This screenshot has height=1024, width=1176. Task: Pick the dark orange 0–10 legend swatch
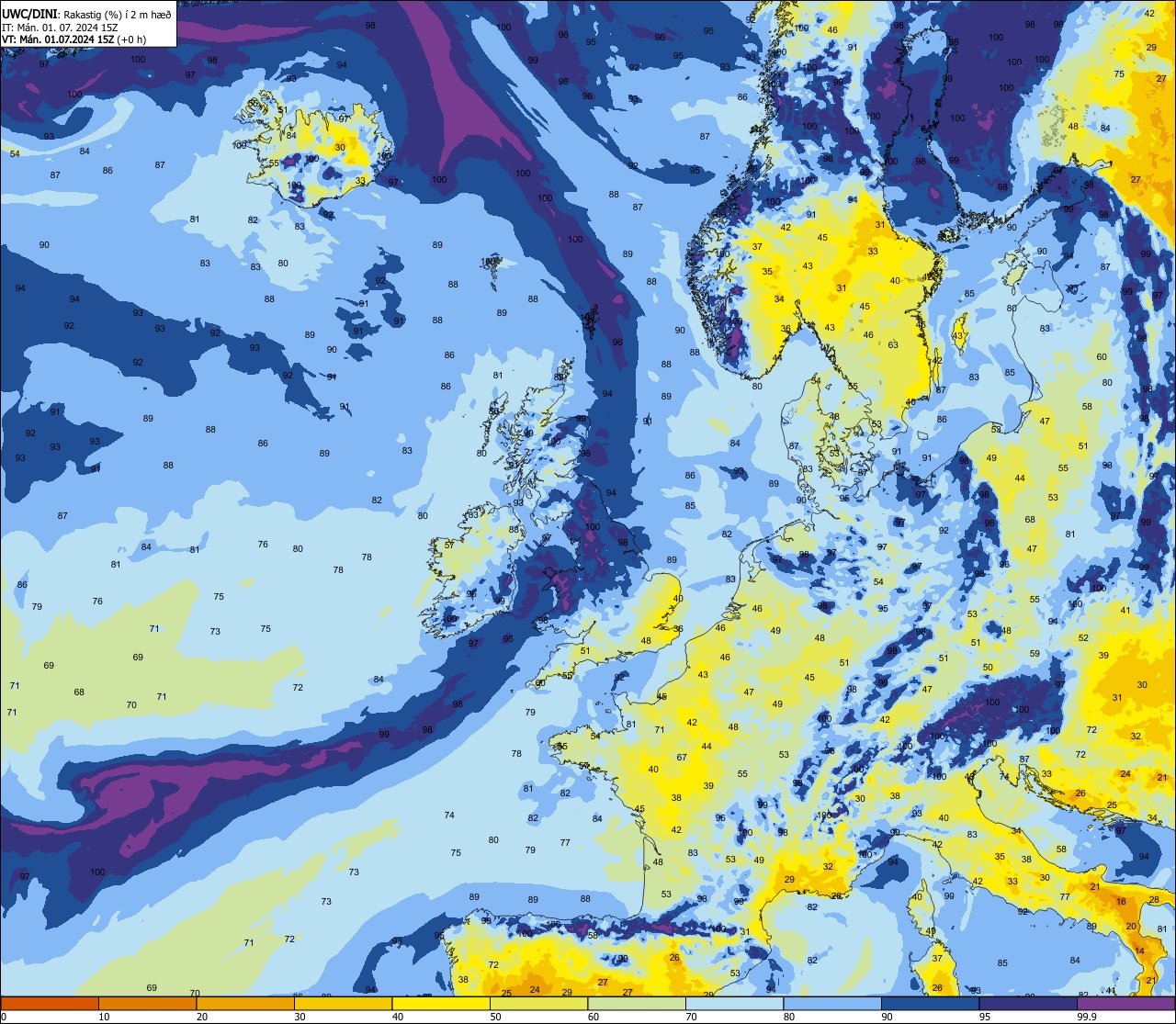tap(50, 1003)
